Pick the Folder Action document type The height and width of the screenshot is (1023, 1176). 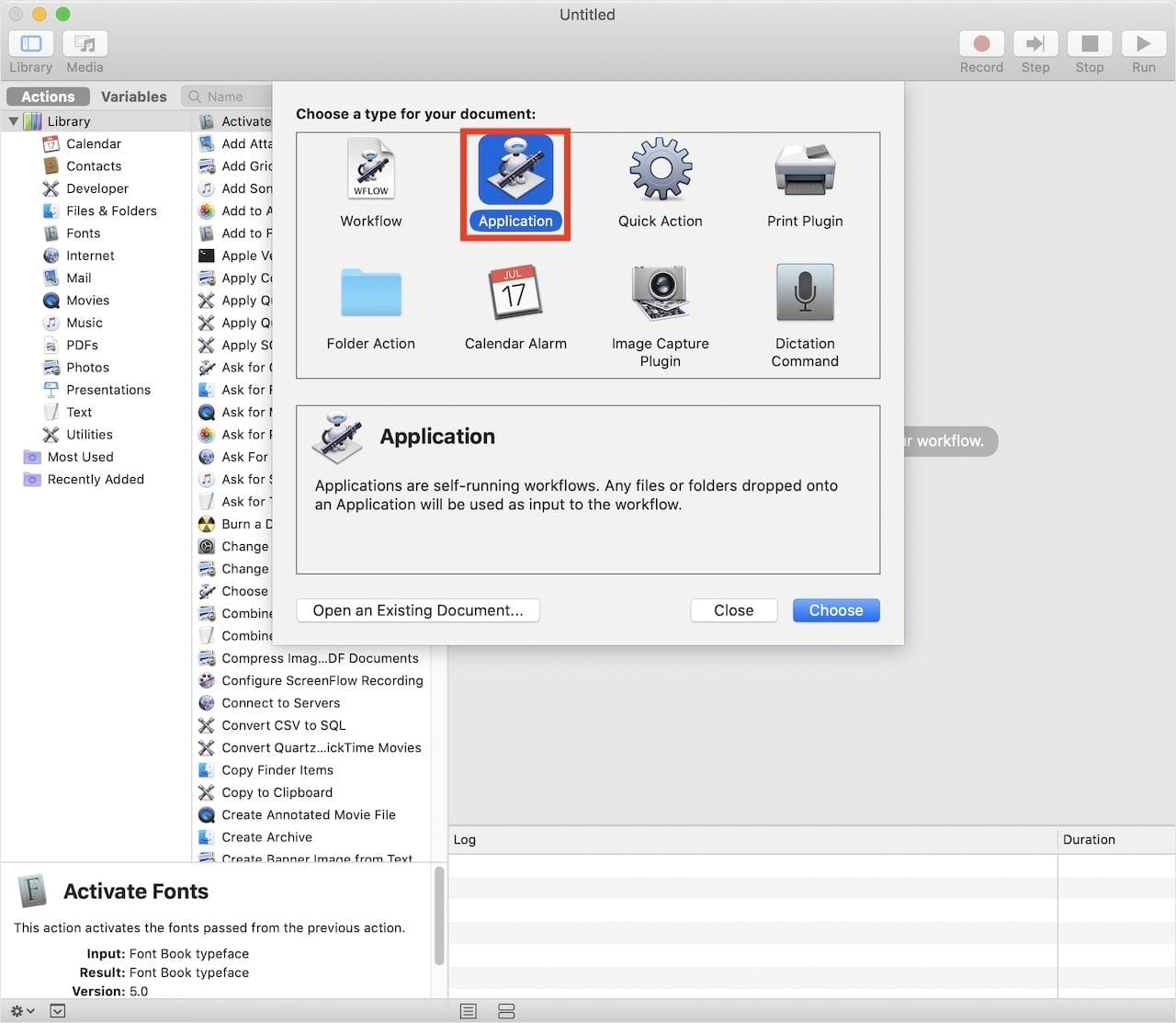click(370, 293)
